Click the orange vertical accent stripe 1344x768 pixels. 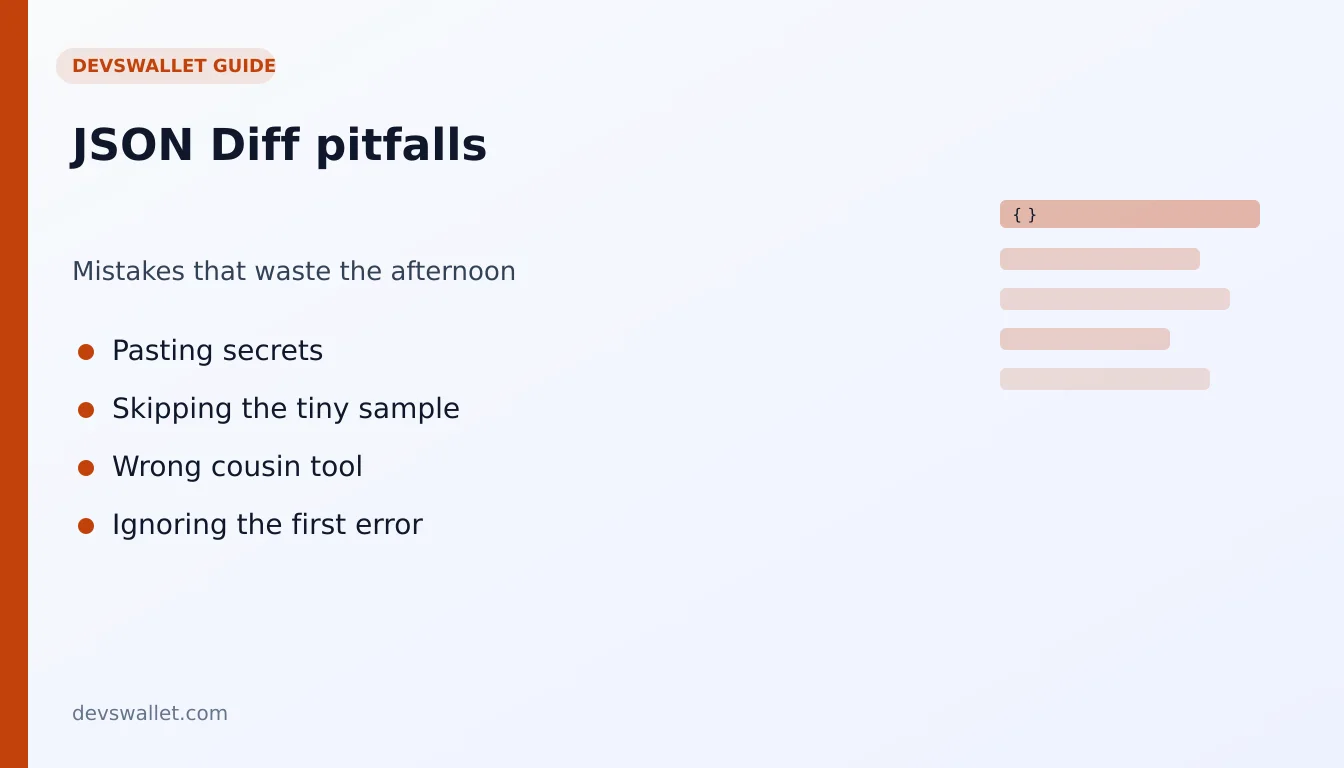coord(14,384)
